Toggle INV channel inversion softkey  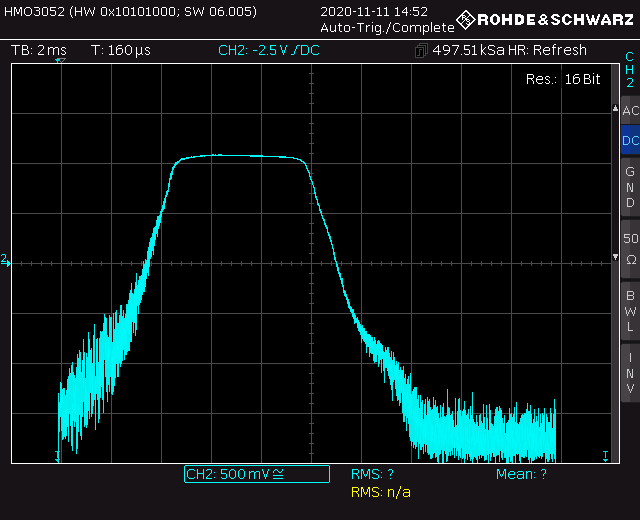point(629,373)
